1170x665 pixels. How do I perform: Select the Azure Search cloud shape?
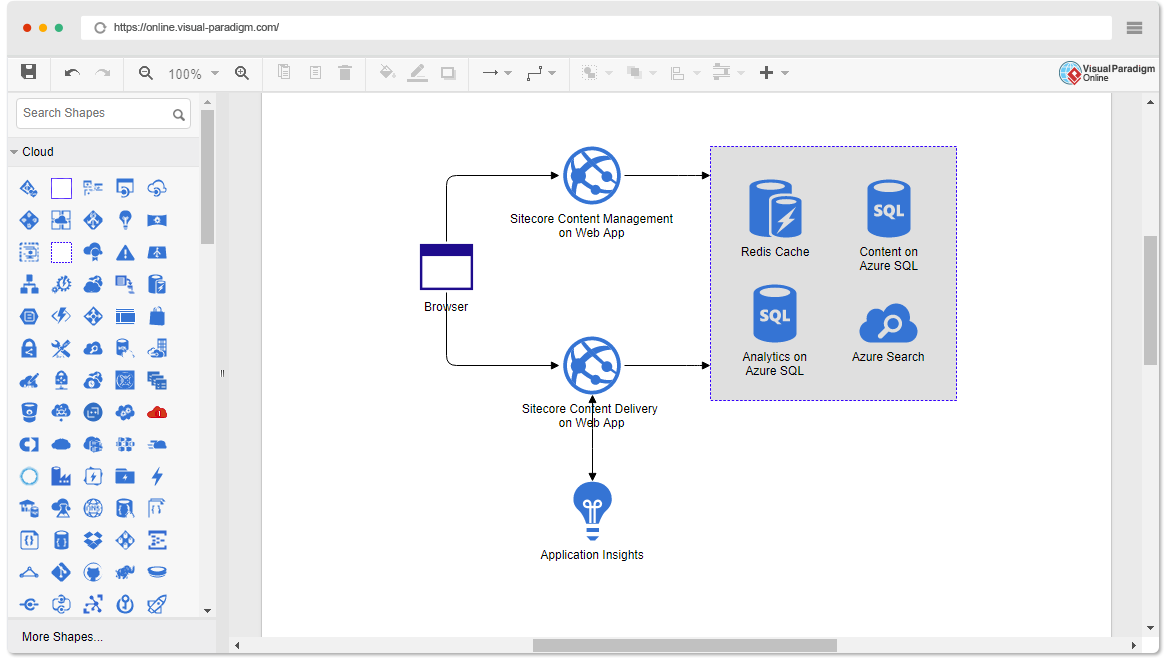(x=888, y=323)
